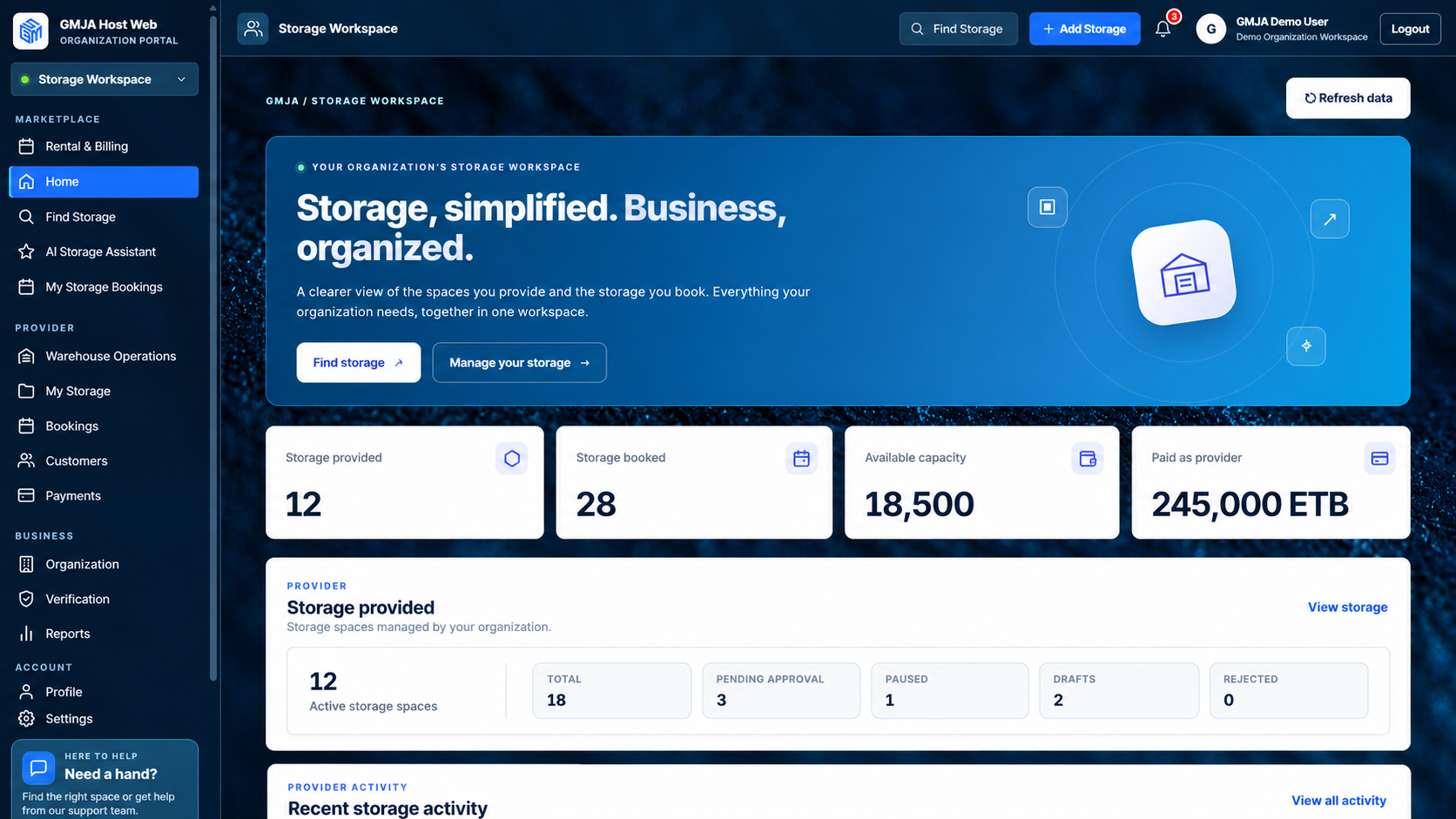The height and width of the screenshot is (819, 1456).
Task: Open My Storage in sidebar
Action: click(104, 391)
